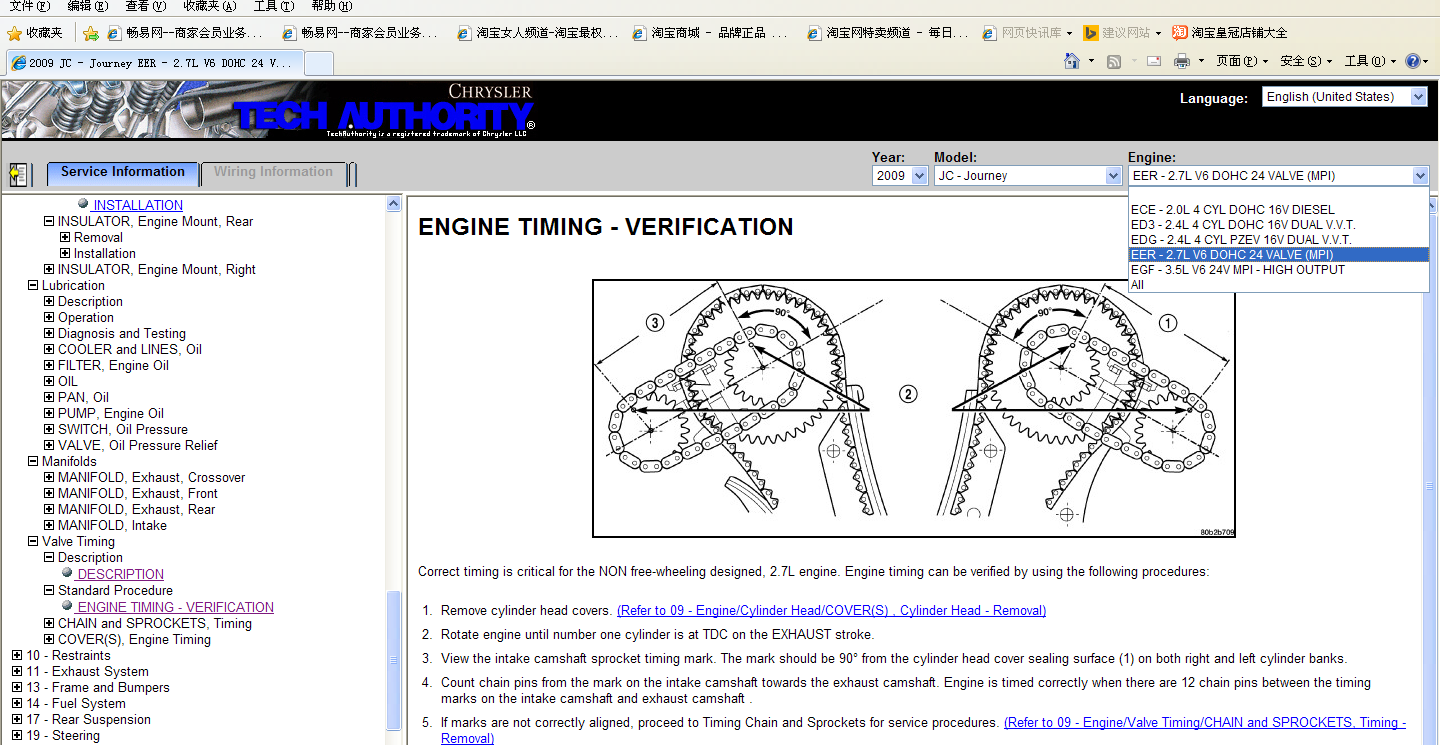Click the engine timing verification diagram
Image resolution: width=1440 pixels, height=745 pixels.
pos(914,408)
